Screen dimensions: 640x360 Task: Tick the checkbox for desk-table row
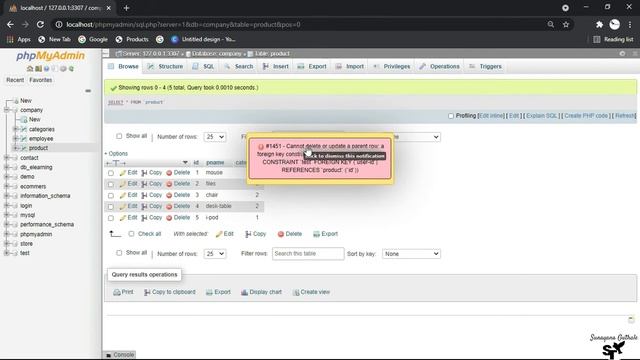pos(111,207)
